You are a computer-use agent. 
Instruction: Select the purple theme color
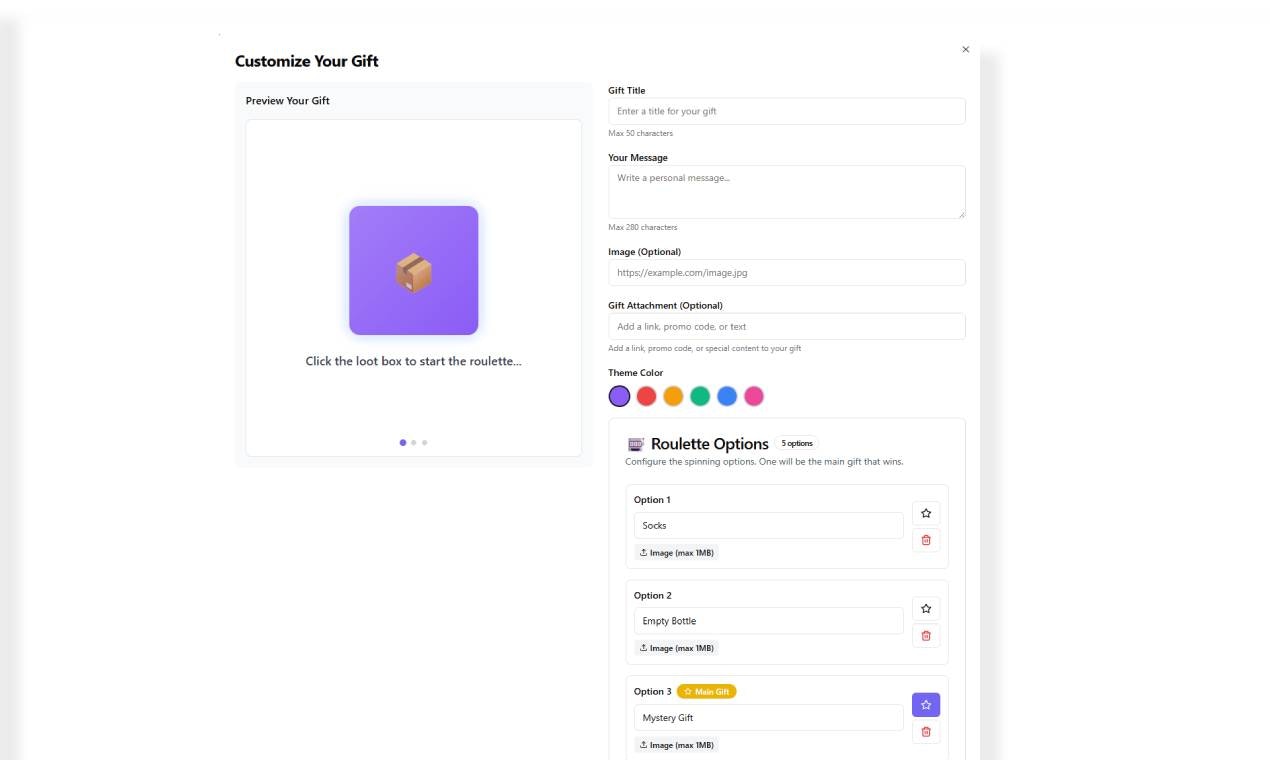pyautogui.click(x=619, y=396)
